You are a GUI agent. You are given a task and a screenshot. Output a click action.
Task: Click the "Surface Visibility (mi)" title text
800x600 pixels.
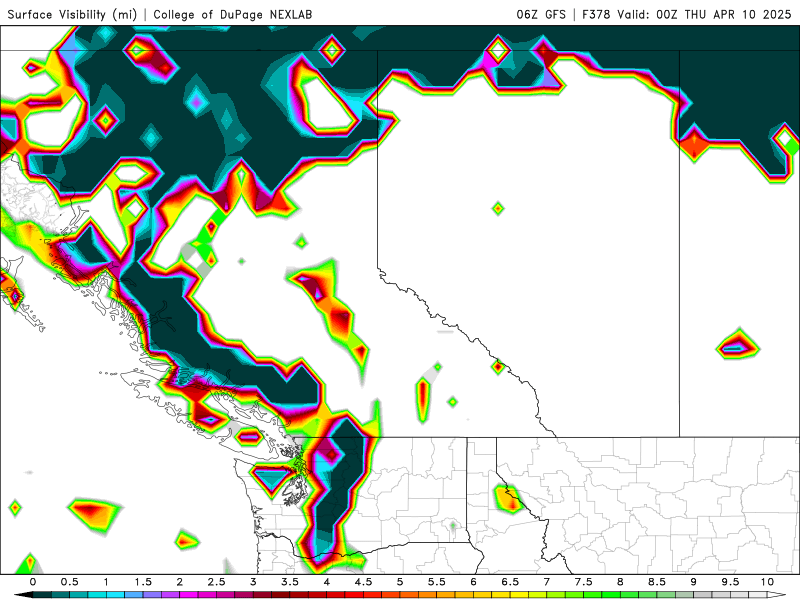72,14
